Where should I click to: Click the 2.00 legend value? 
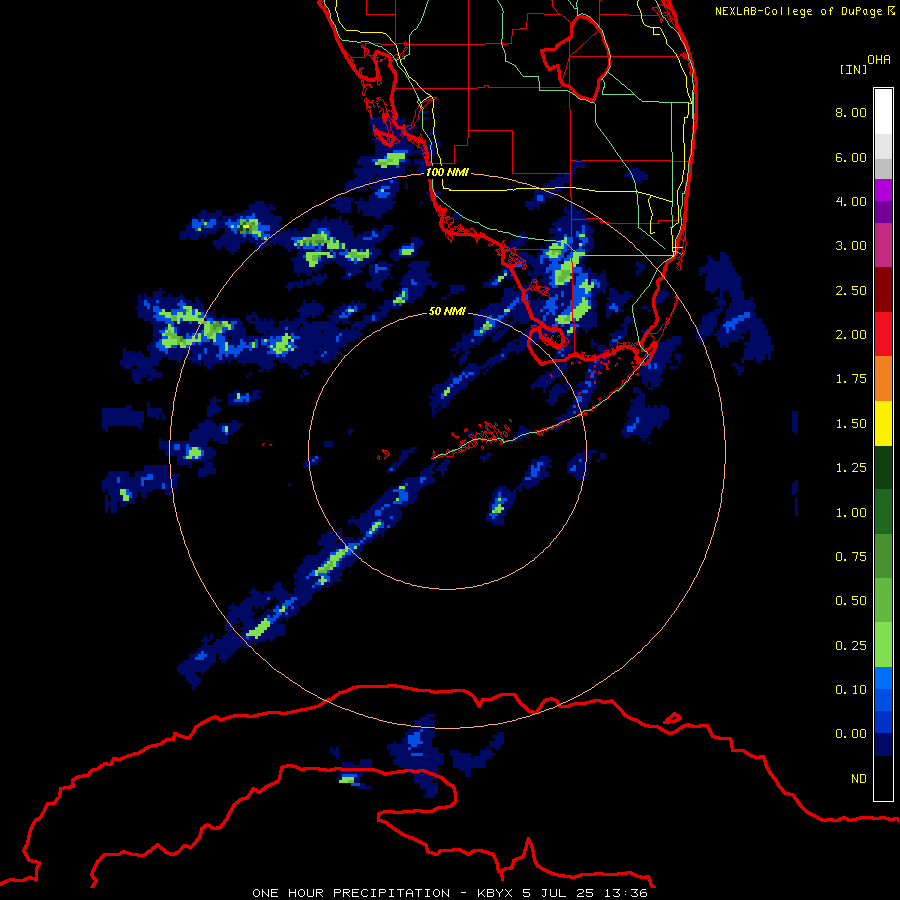(x=851, y=335)
